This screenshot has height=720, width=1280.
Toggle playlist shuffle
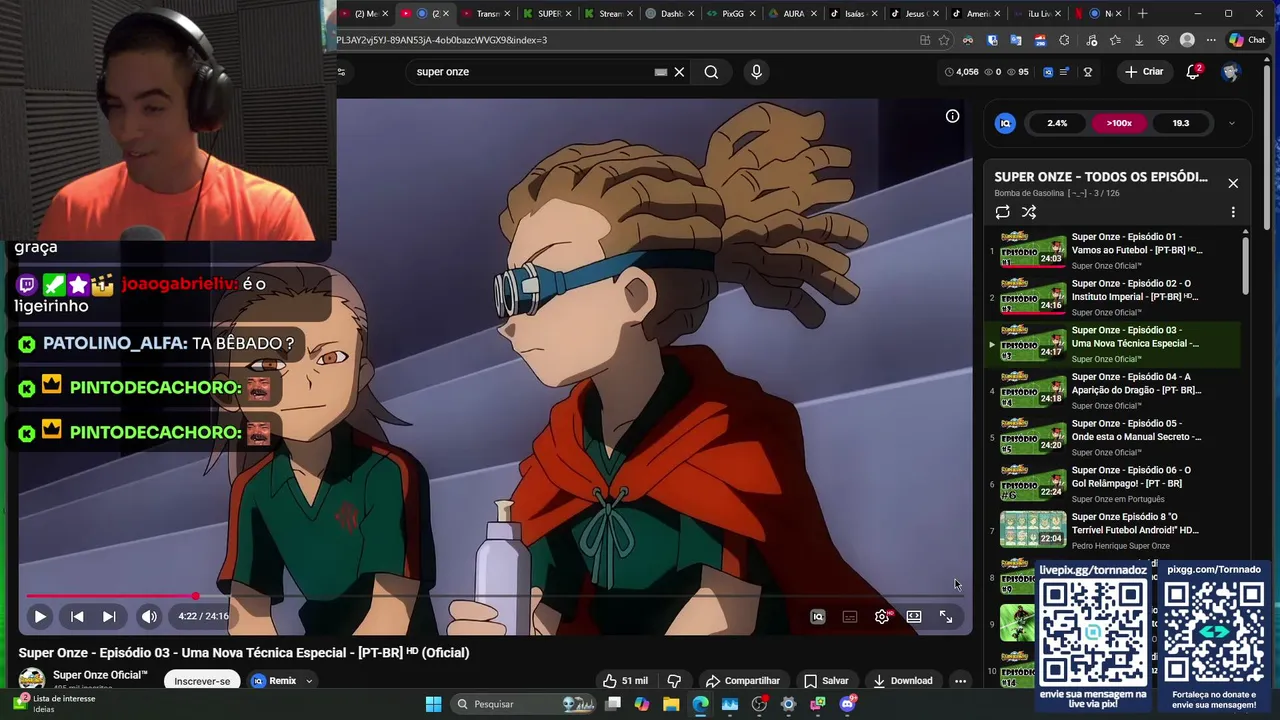1029,212
